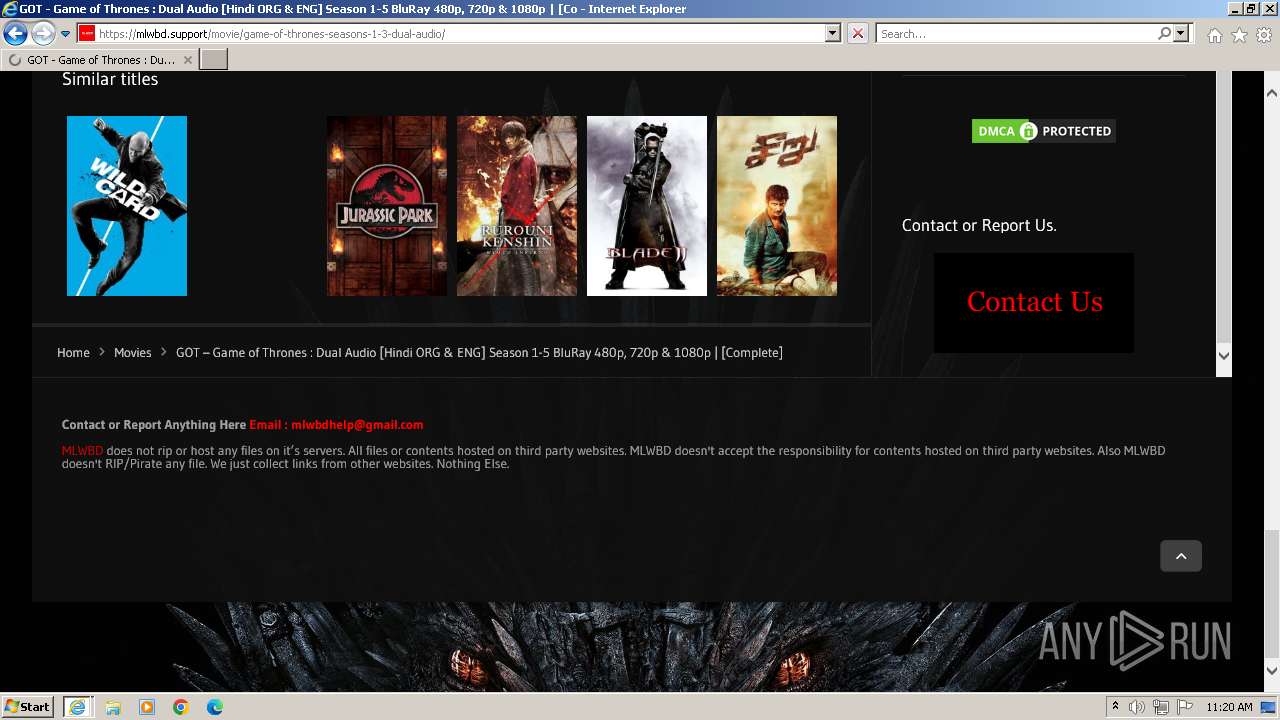The height and width of the screenshot is (720, 1280).
Task: Click Internet Explorer taskbar icon
Action: 77,706
